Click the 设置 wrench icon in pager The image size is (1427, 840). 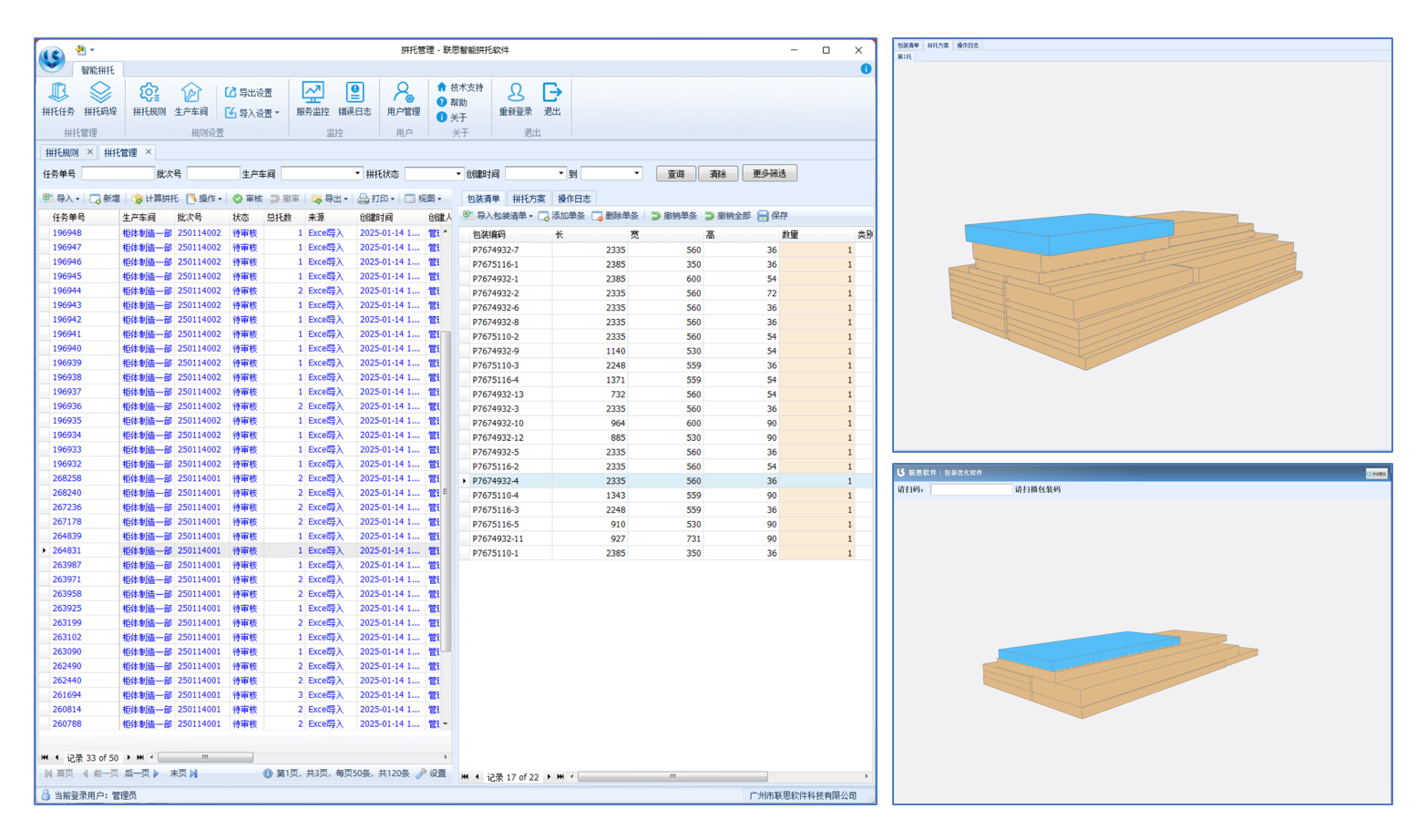coord(421,773)
